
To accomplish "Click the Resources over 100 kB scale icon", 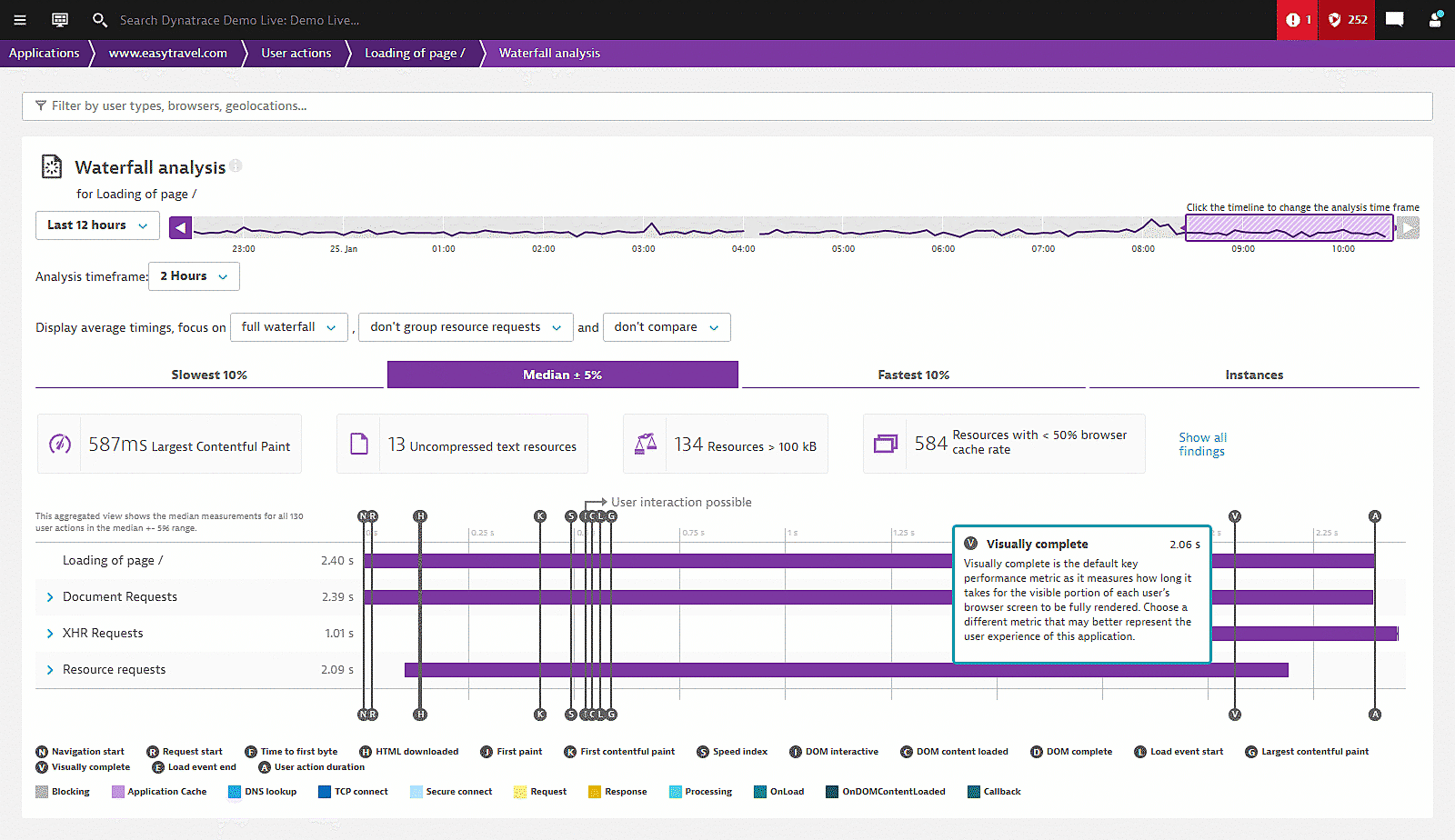I will pos(646,444).
